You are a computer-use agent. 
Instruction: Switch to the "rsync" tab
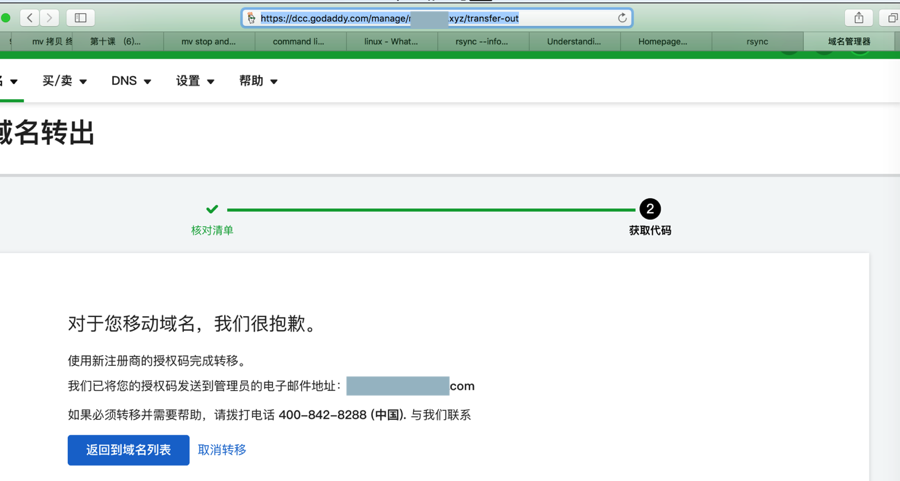(757, 41)
